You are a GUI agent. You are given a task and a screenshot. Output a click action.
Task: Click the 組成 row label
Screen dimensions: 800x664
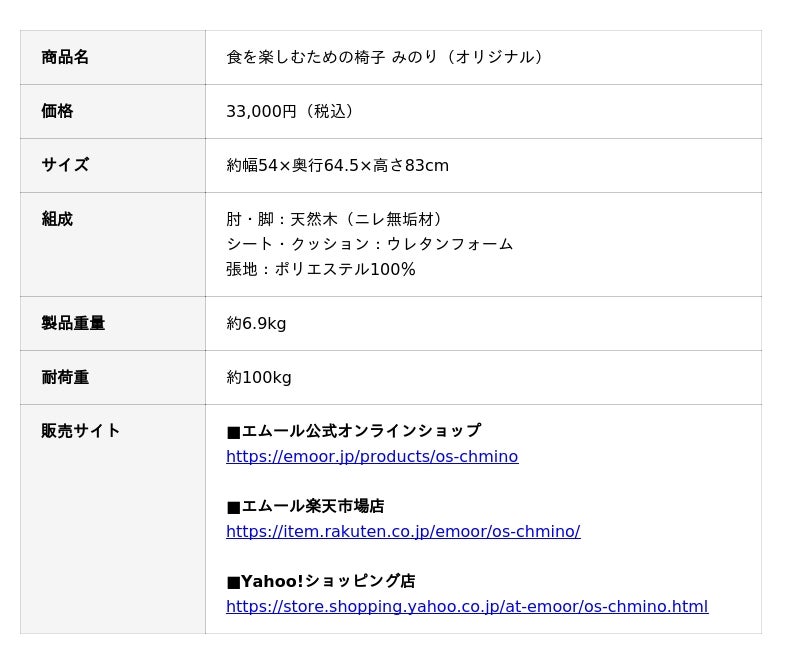(x=57, y=219)
